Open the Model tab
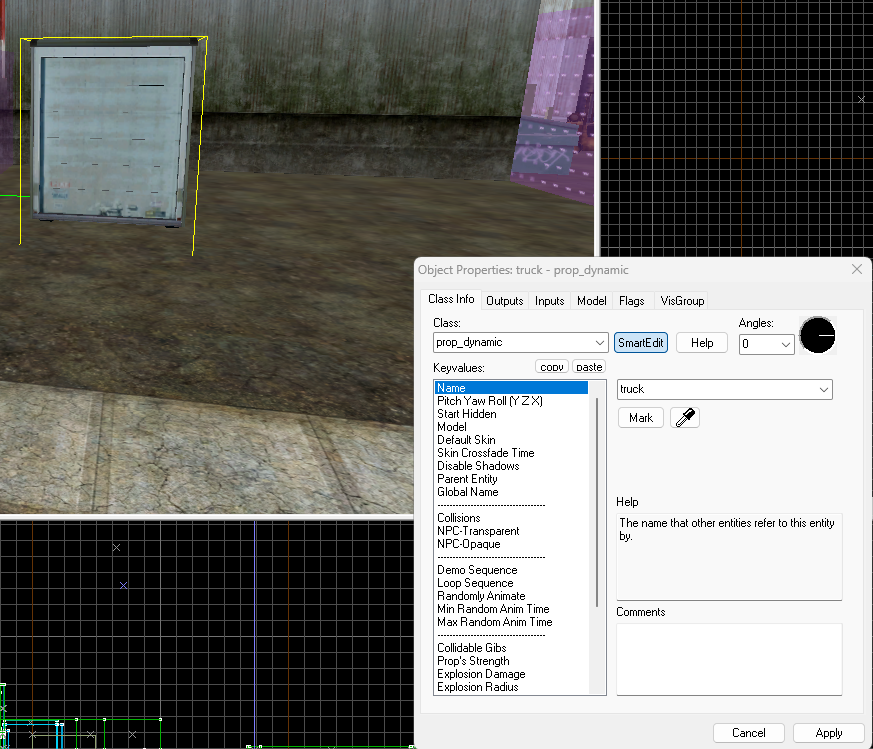This screenshot has width=873, height=749. coord(591,301)
